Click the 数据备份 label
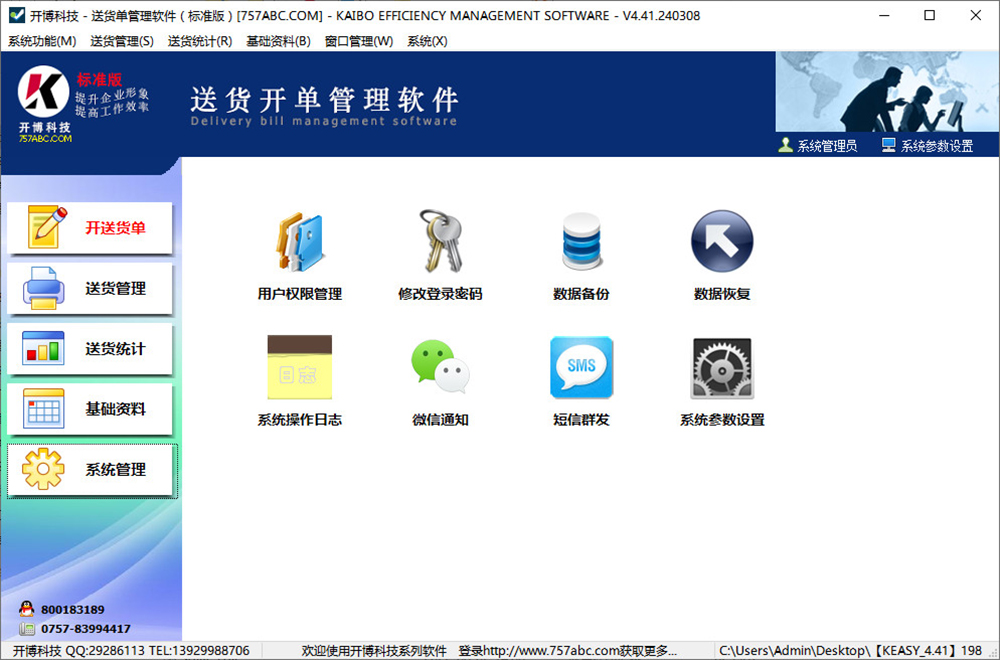 [581, 294]
